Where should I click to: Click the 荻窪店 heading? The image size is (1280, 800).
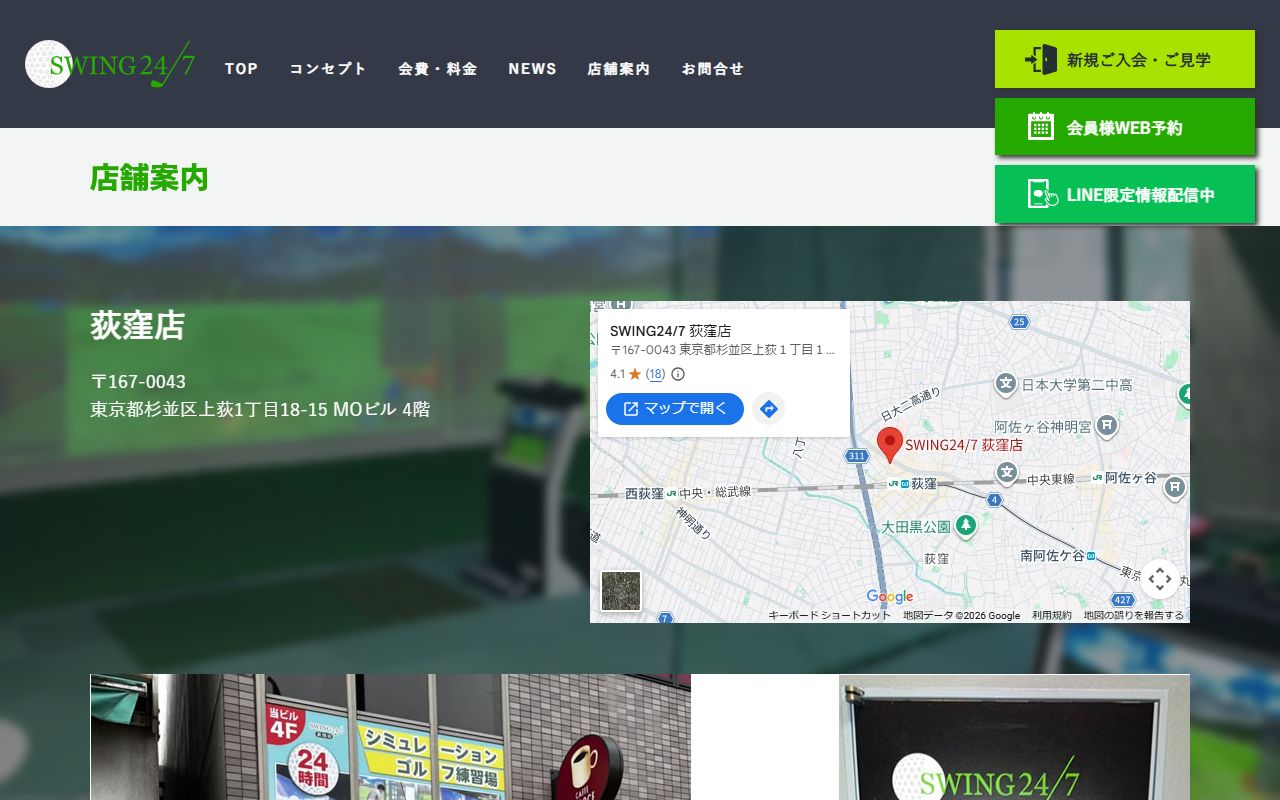click(x=138, y=325)
